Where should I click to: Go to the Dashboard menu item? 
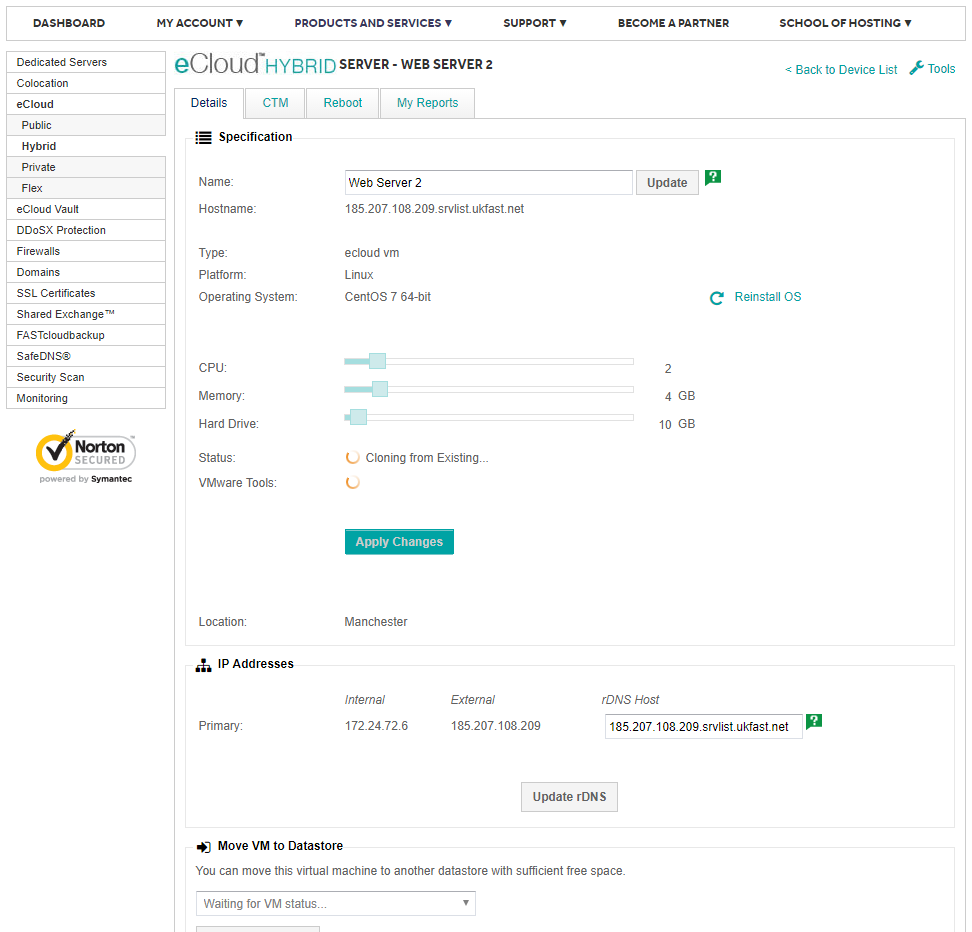(69, 23)
